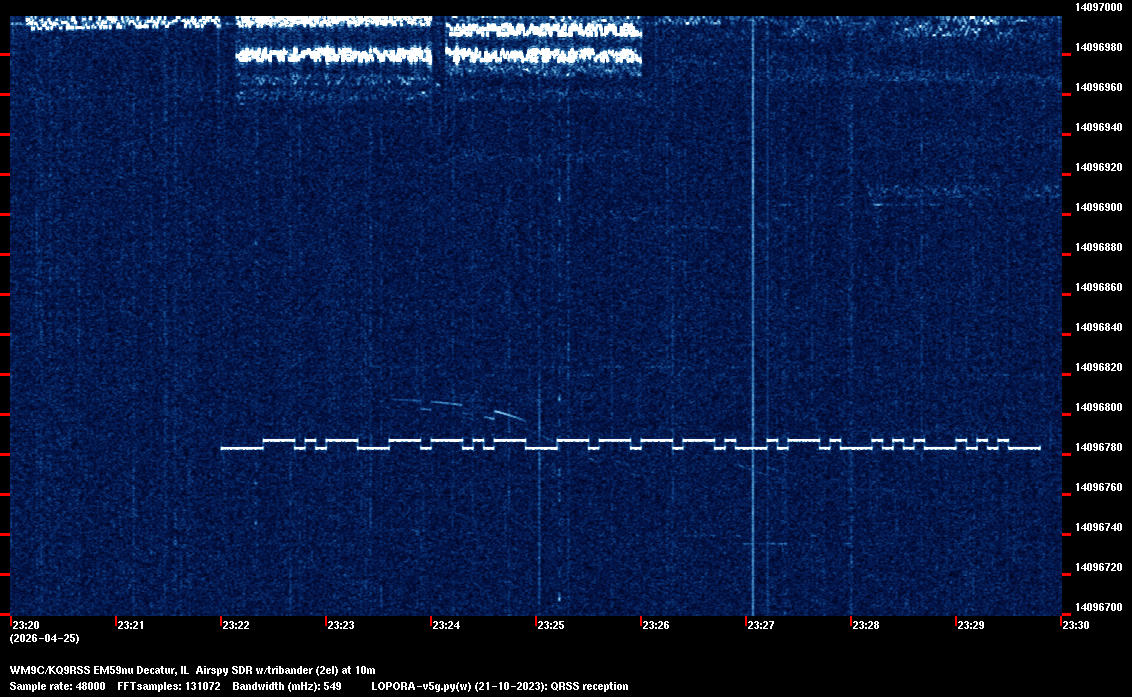1132x697 pixels.
Task: Click the WM9C/KQ9RSS station info line
Action: pyautogui.click(x=193, y=670)
